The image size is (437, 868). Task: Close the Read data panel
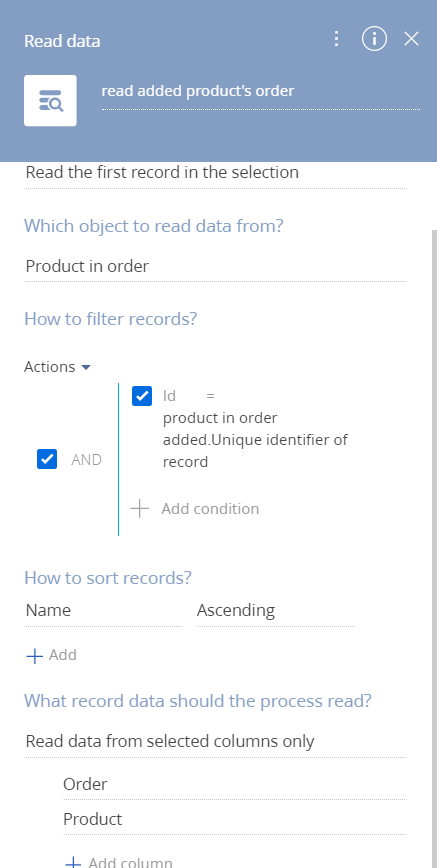click(412, 39)
